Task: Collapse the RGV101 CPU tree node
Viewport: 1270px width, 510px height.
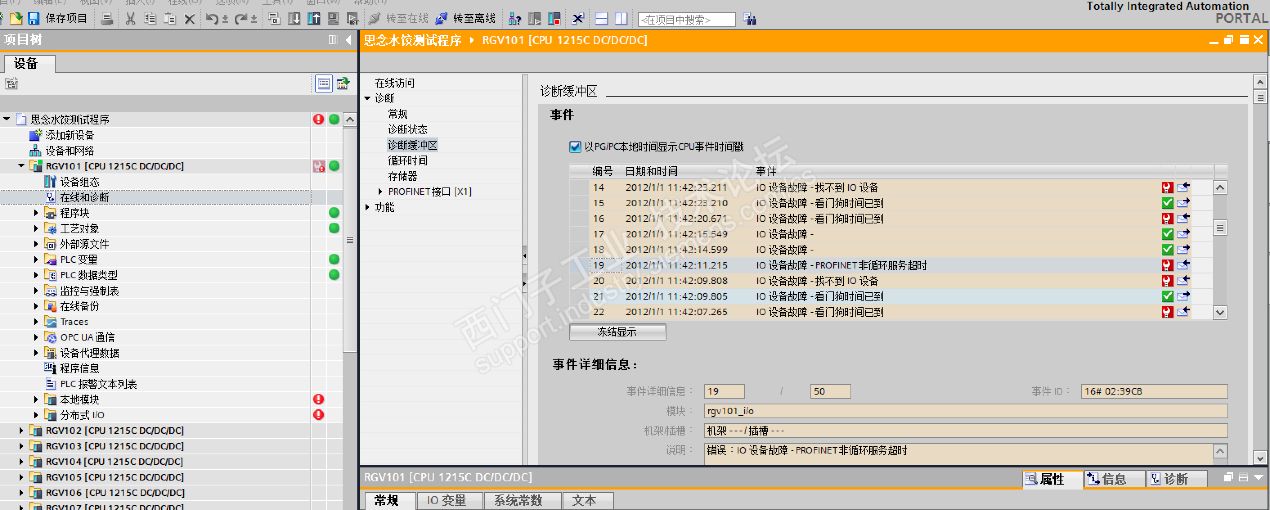Action: [x=22, y=166]
